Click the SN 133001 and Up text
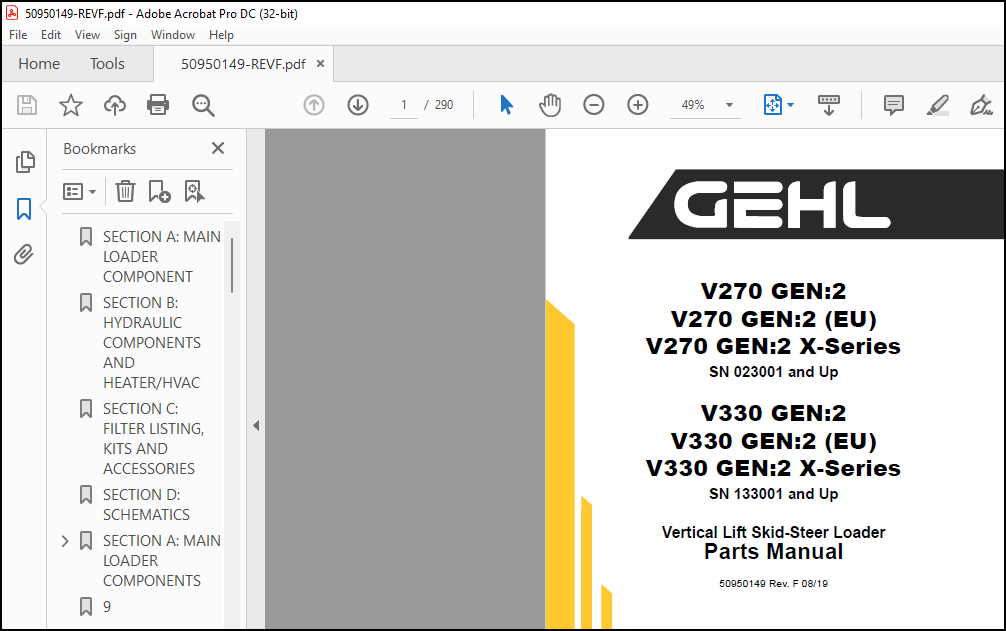Image resolution: width=1006 pixels, height=631 pixels. pyautogui.click(x=773, y=494)
